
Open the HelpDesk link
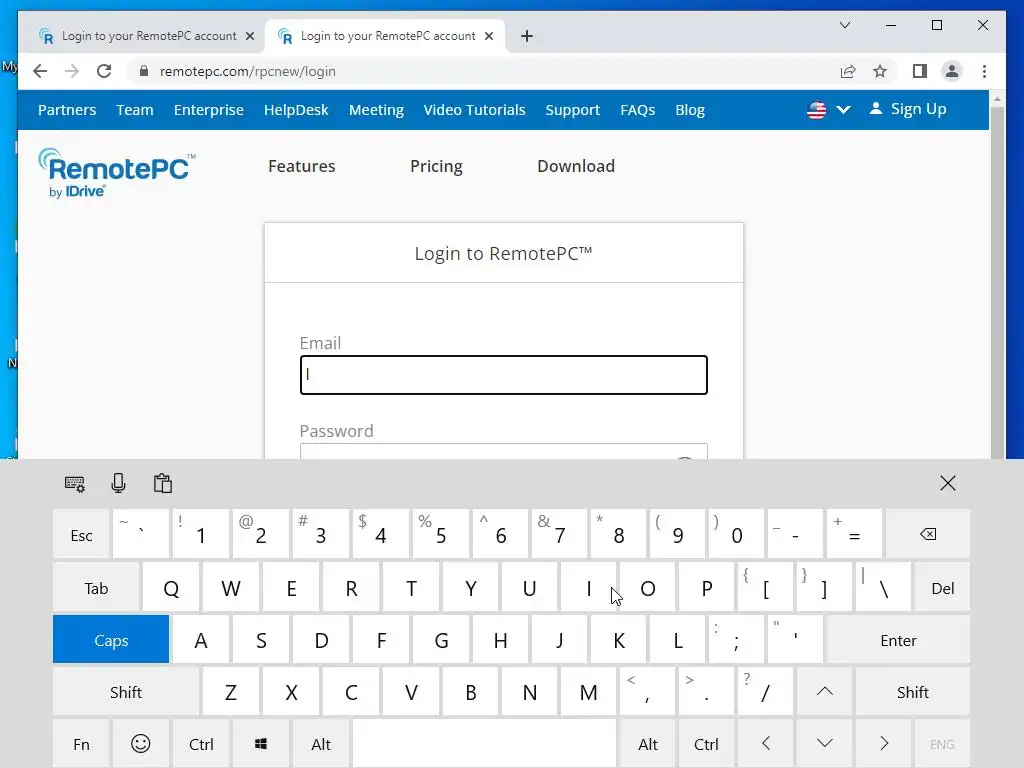point(296,110)
